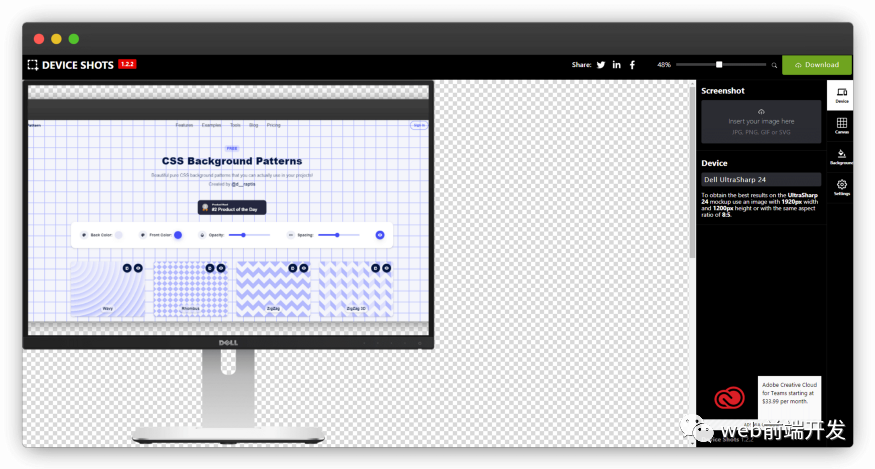Select the ZigZag pattern thumbnail

pyautogui.click(x=273, y=289)
